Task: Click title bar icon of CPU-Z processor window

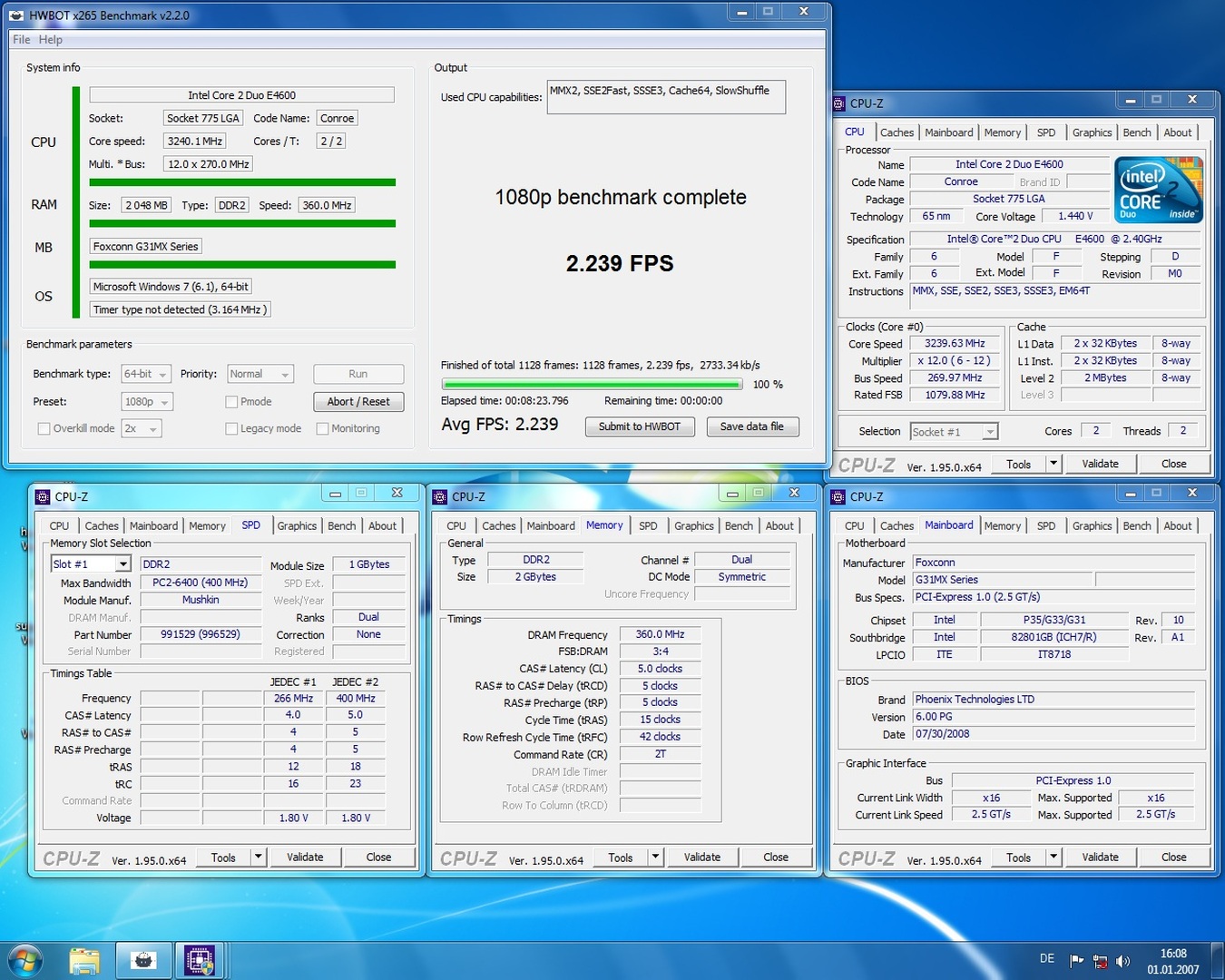Action: [x=838, y=103]
